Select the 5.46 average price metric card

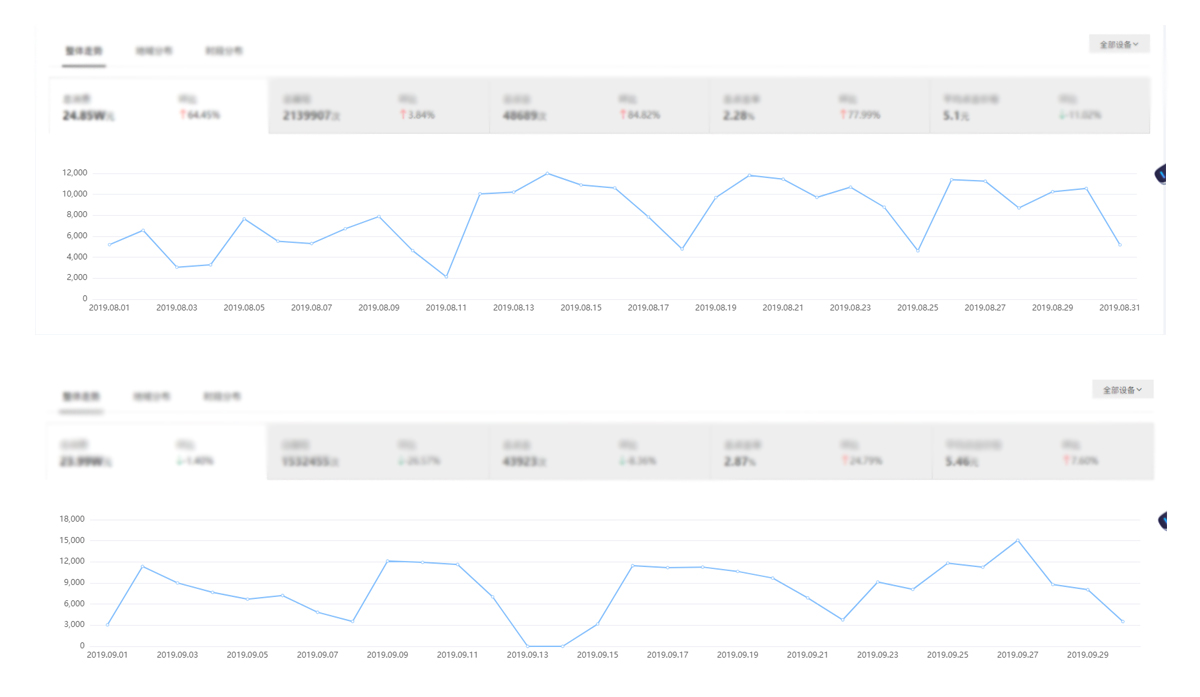[1043, 452]
